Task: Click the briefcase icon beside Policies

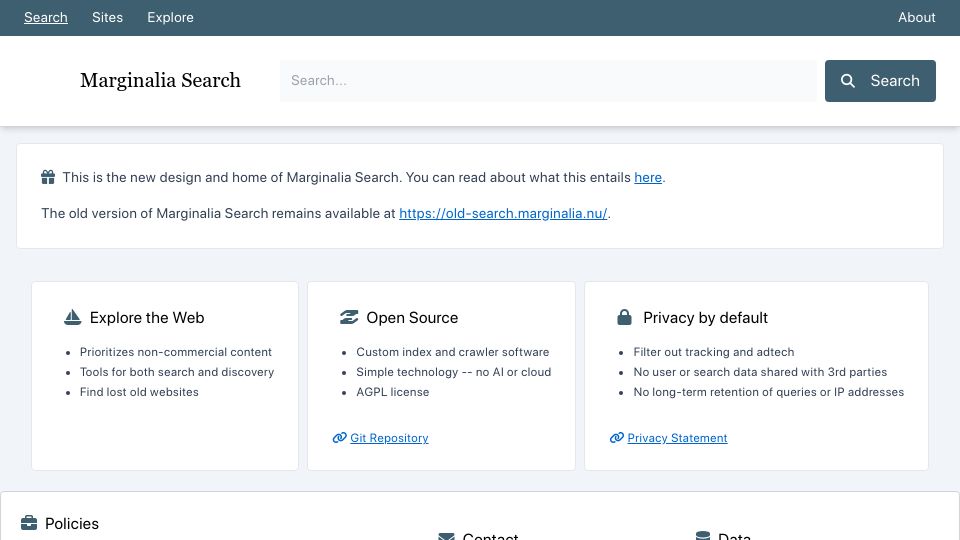Action: pos(29,523)
